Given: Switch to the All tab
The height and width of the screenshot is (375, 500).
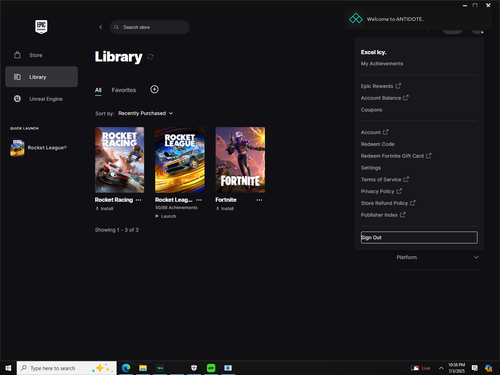Looking at the screenshot, I should 98,90.
